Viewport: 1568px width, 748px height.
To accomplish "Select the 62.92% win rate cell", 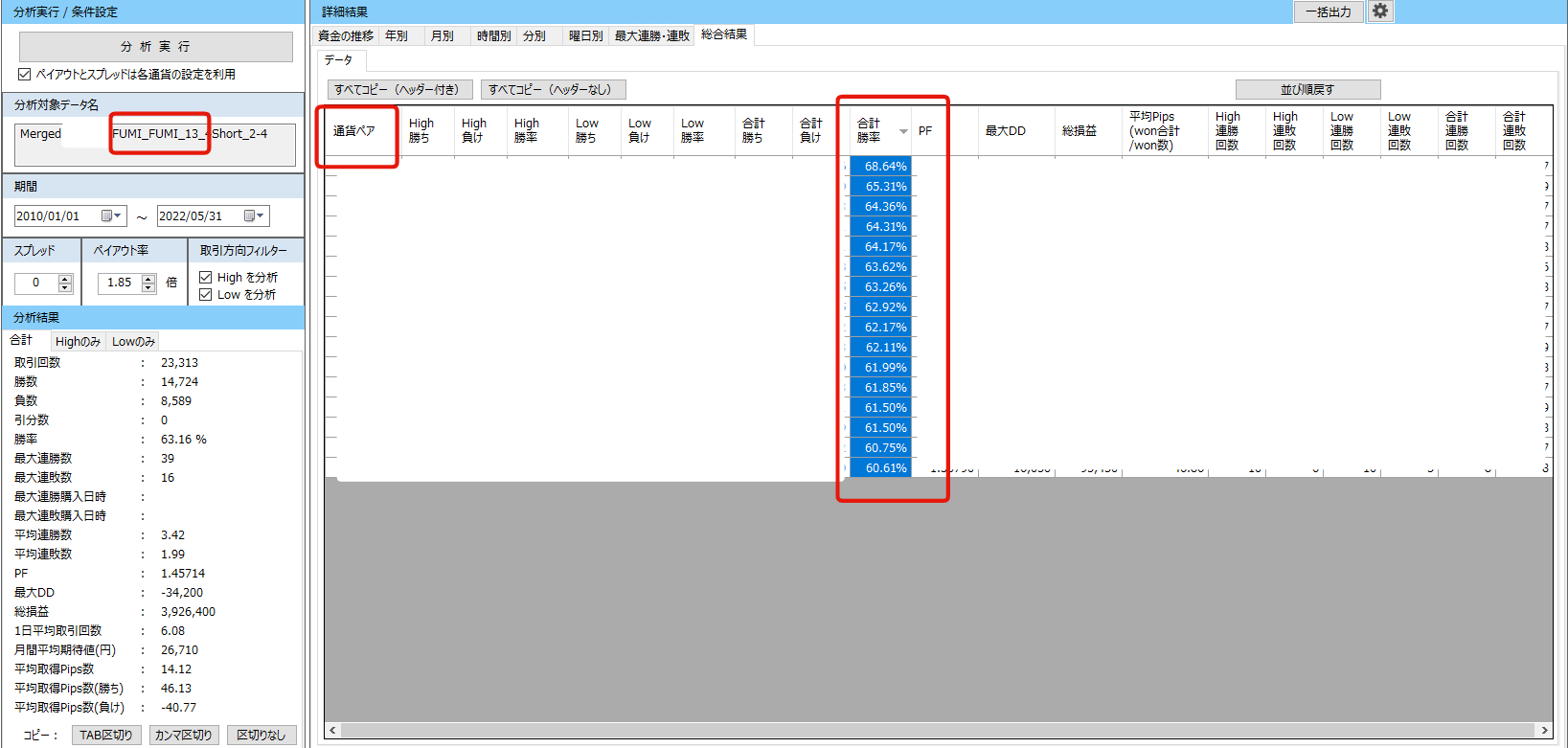I will 880,306.
